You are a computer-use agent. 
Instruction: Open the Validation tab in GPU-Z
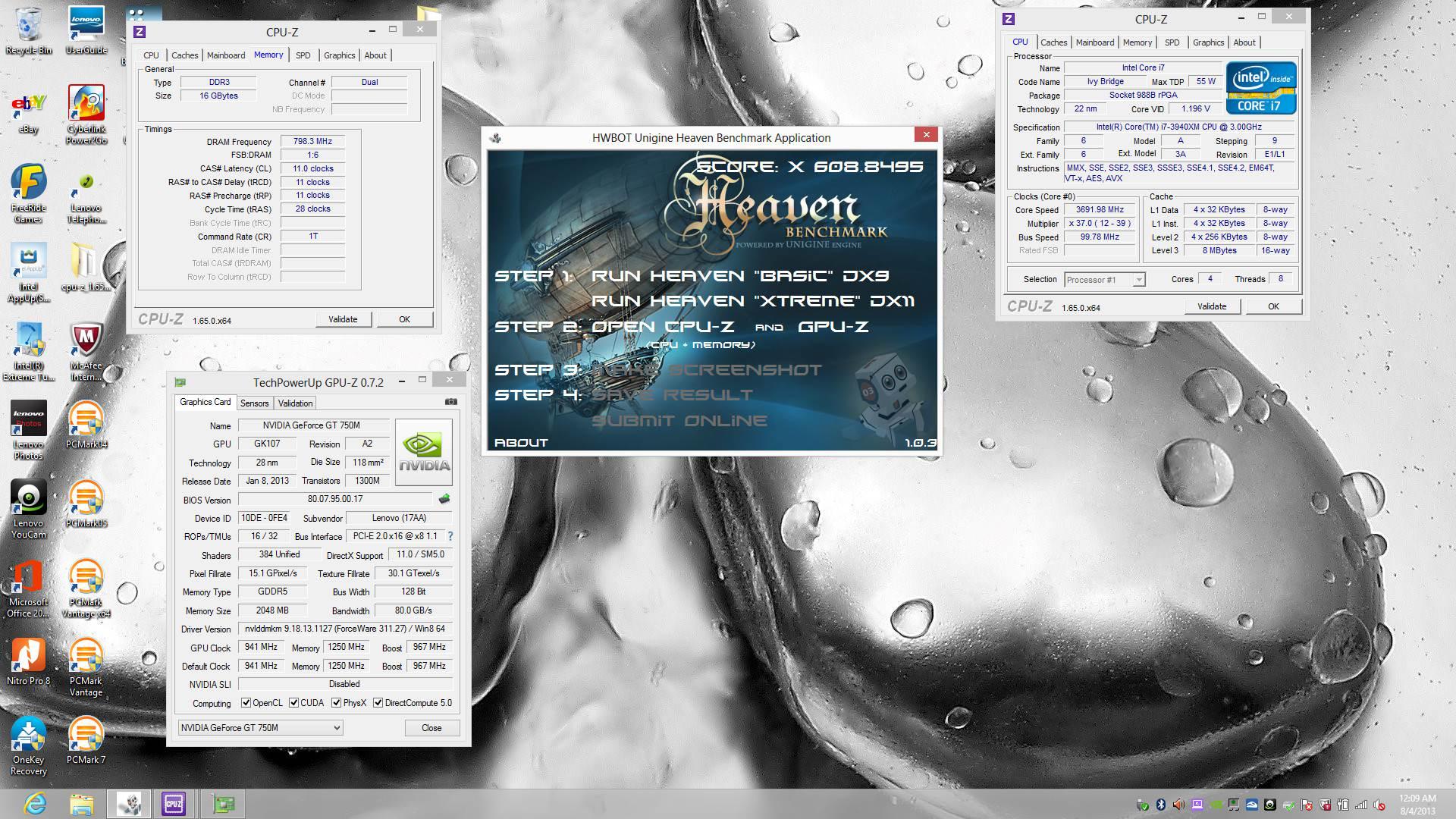click(x=295, y=403)
